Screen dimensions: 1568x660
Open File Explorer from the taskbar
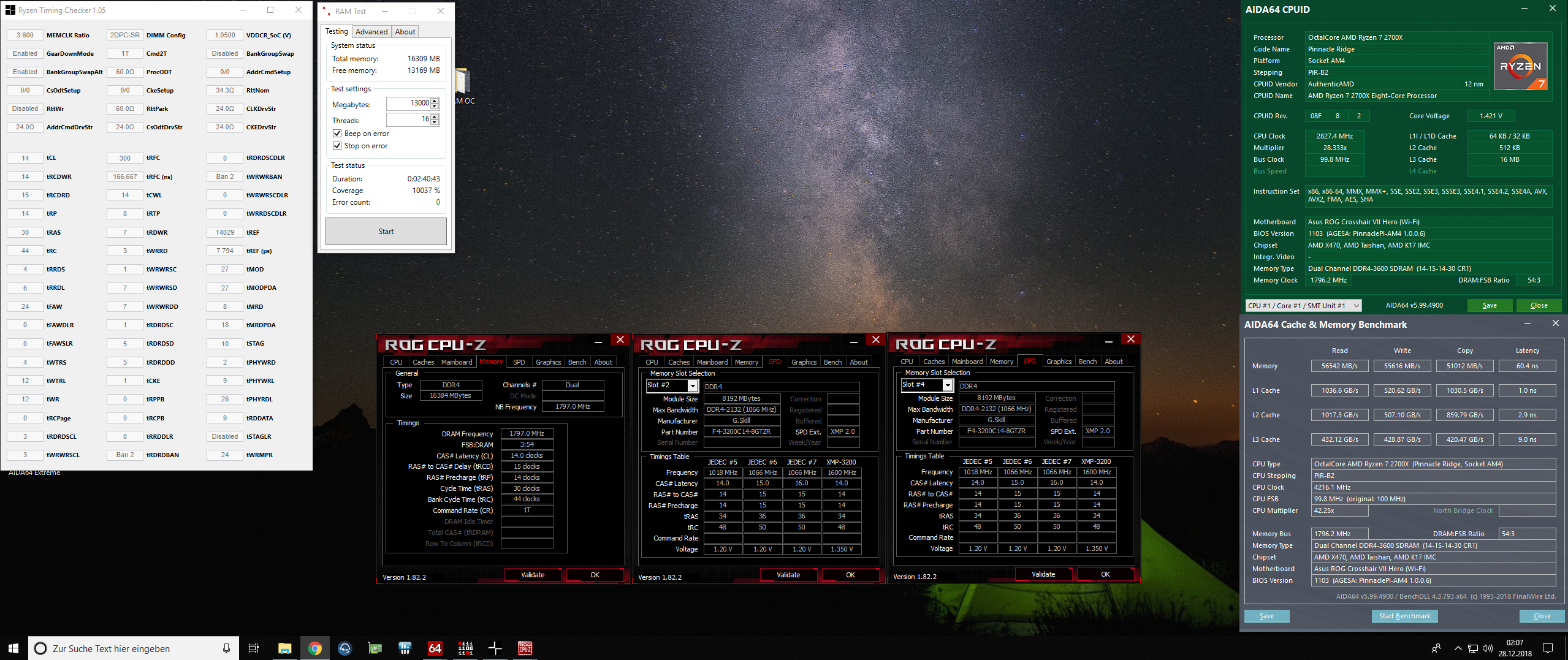pos(284,648)
